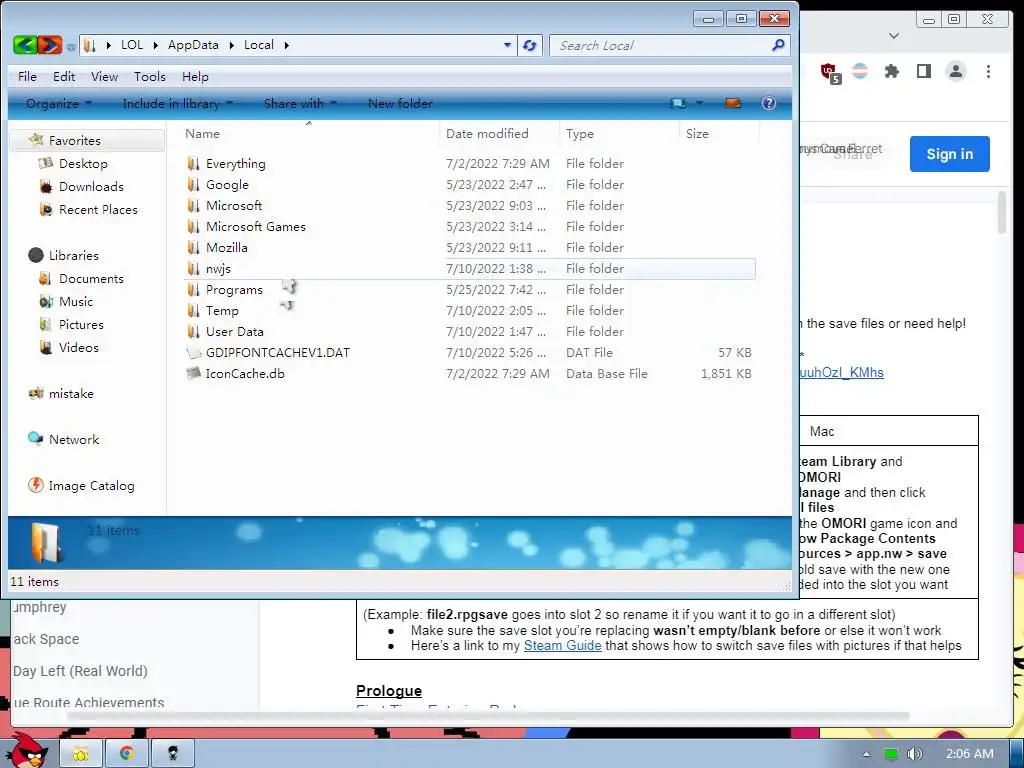Click the Angry Birds start button
The width and height of the screenshot is (1024, 768).
27,750
